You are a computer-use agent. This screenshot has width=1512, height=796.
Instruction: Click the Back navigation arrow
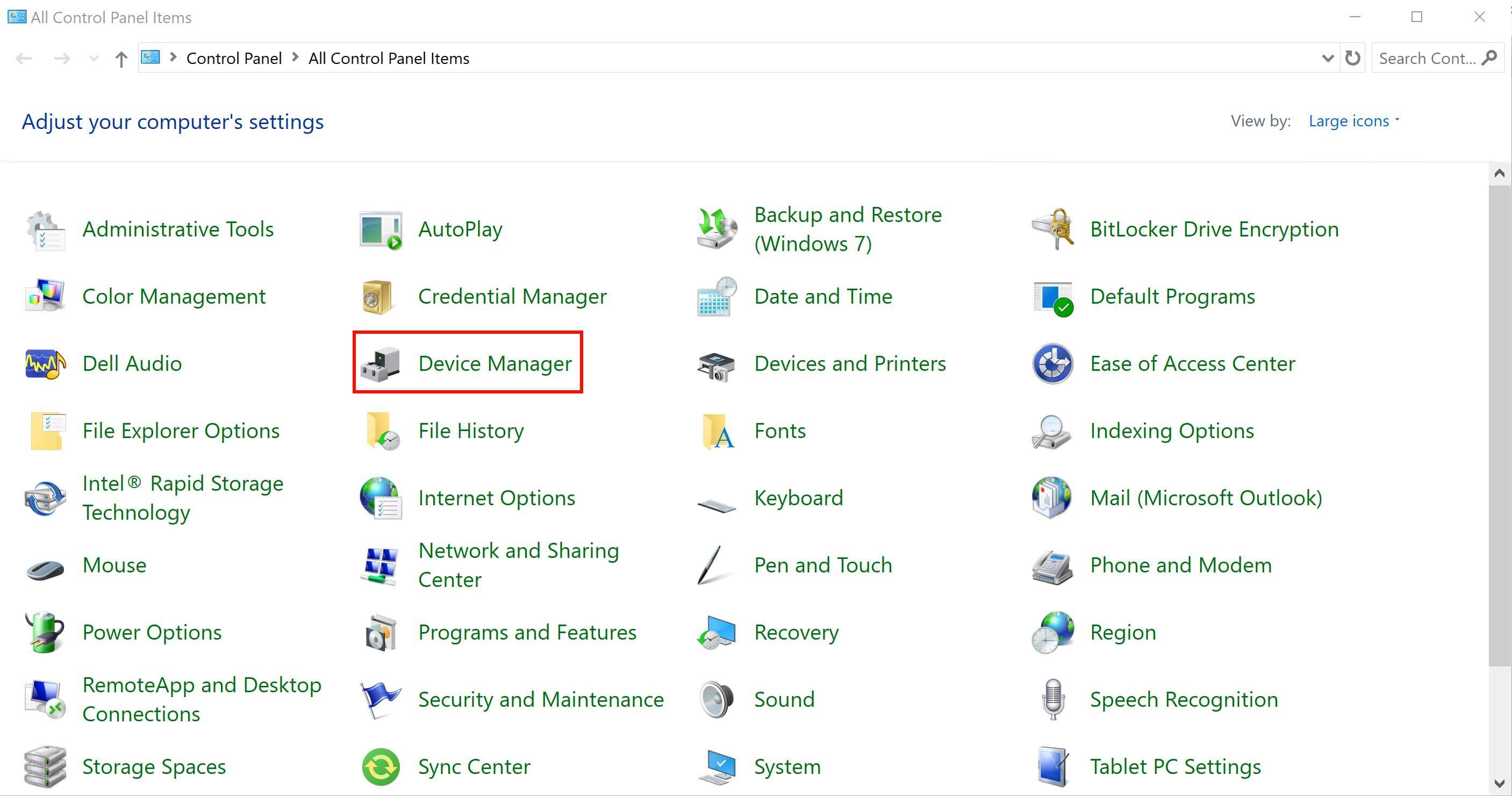pyautogui.click(x=24, y=58)
